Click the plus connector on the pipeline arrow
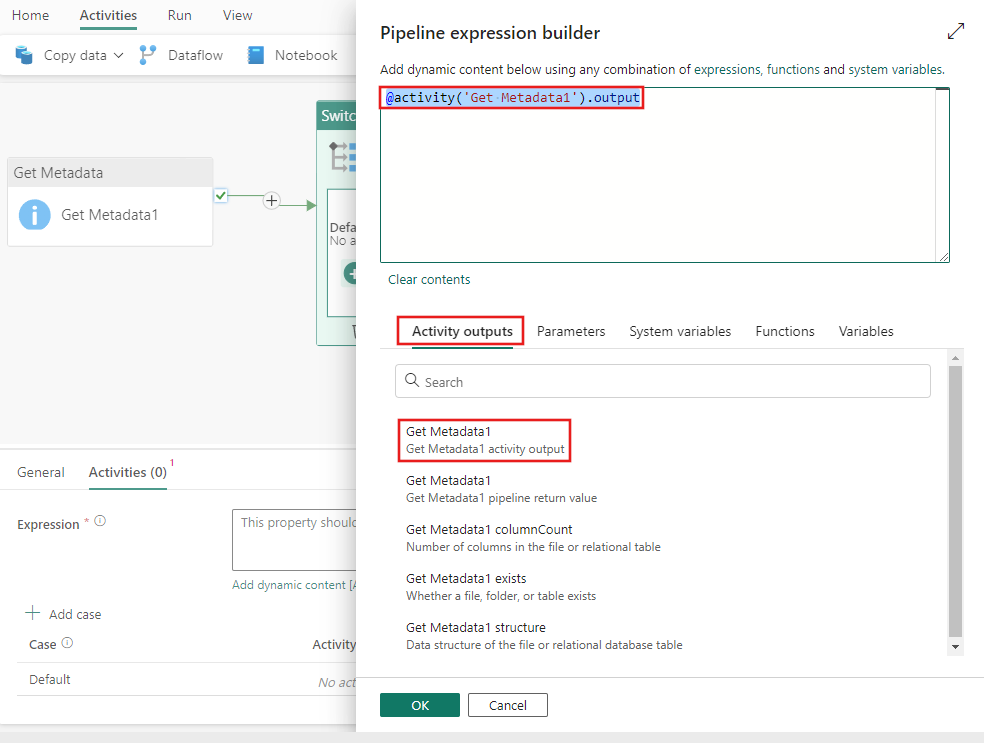 click(x=271, y=200)
